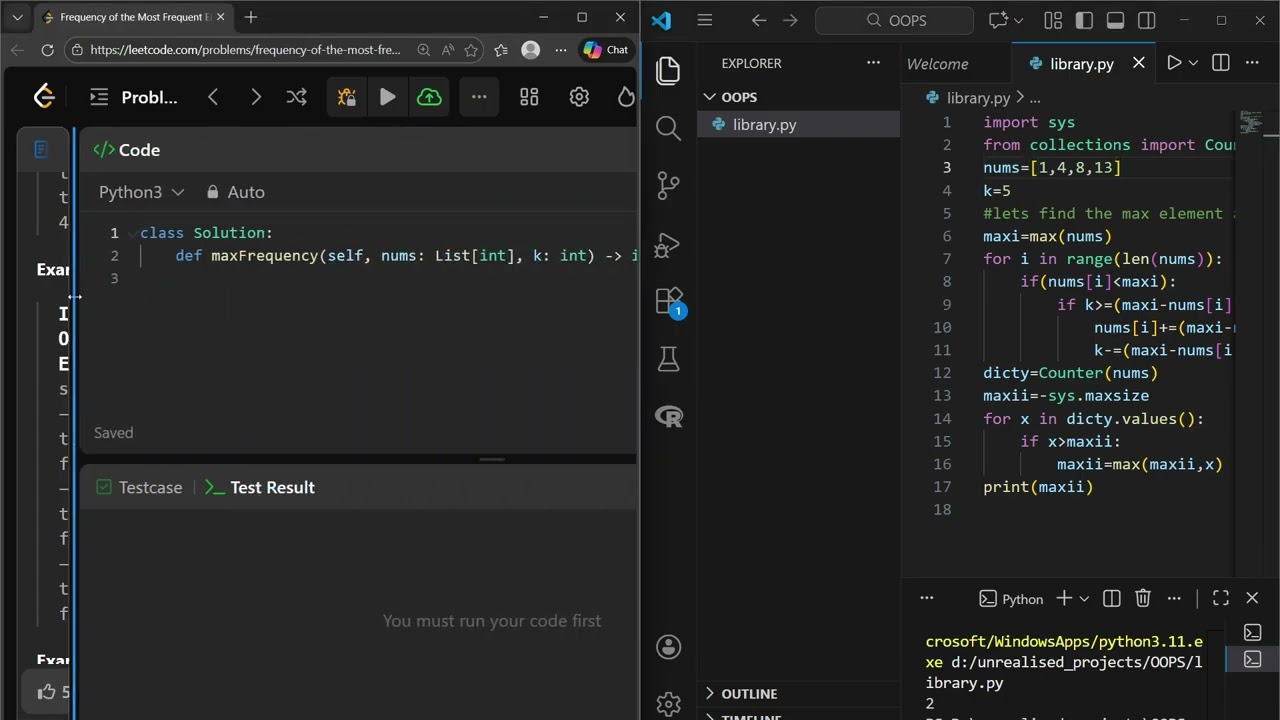Submit solution with the cloud upload icon
1280x720 pixels.
[x=429, y=97]
